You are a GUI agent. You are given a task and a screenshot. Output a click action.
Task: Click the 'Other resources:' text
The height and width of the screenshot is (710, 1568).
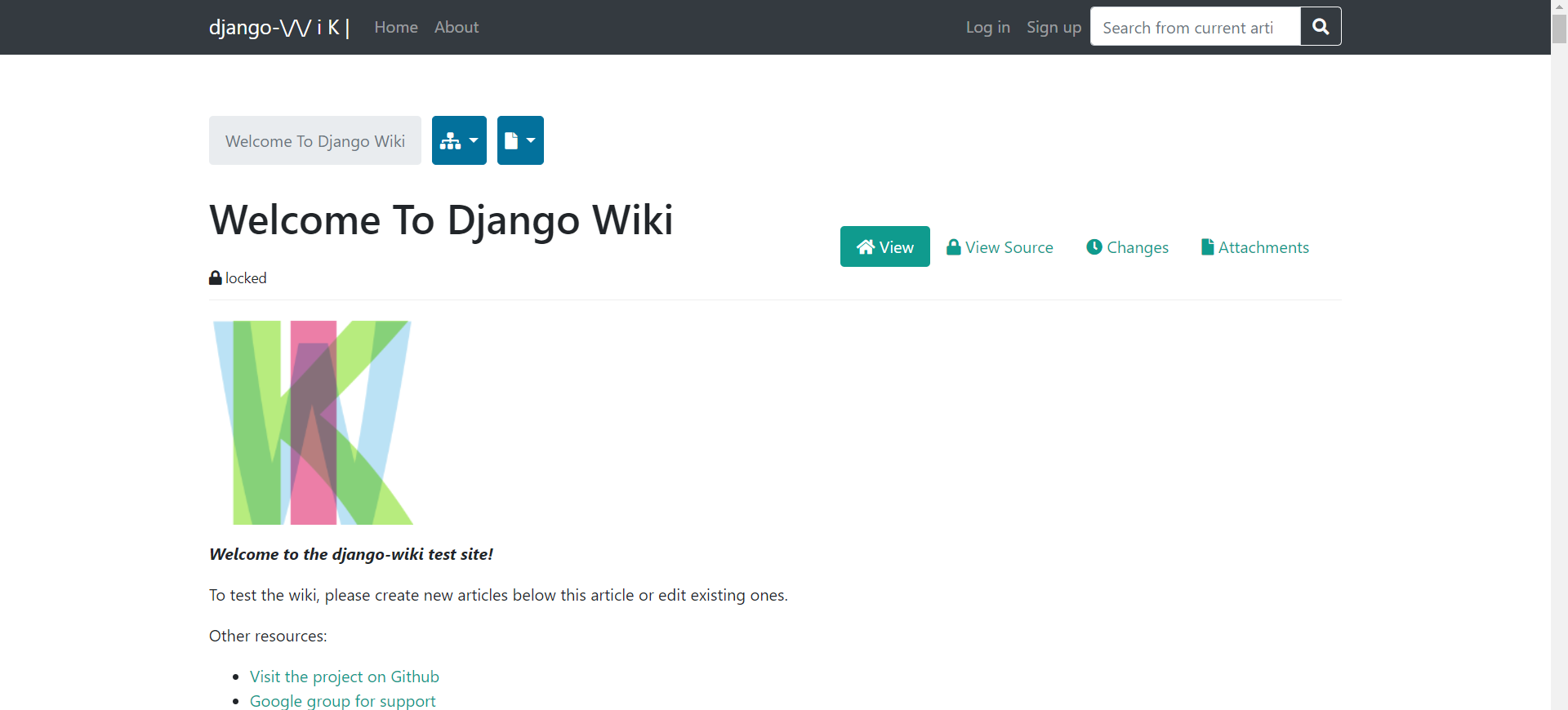click(268, 636)
